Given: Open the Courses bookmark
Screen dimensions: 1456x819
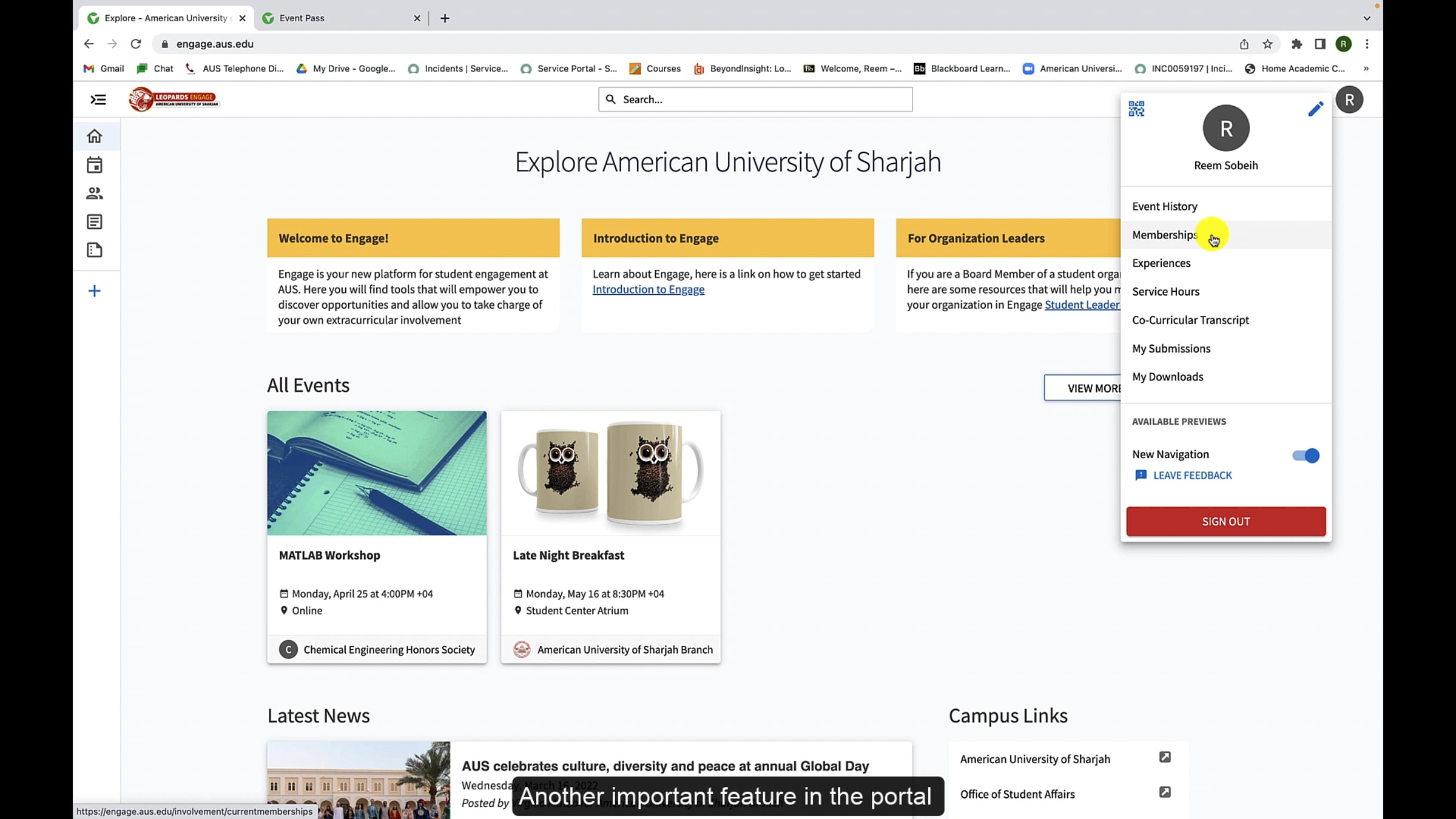Looking at the screenshot, I should pos(655,69).
